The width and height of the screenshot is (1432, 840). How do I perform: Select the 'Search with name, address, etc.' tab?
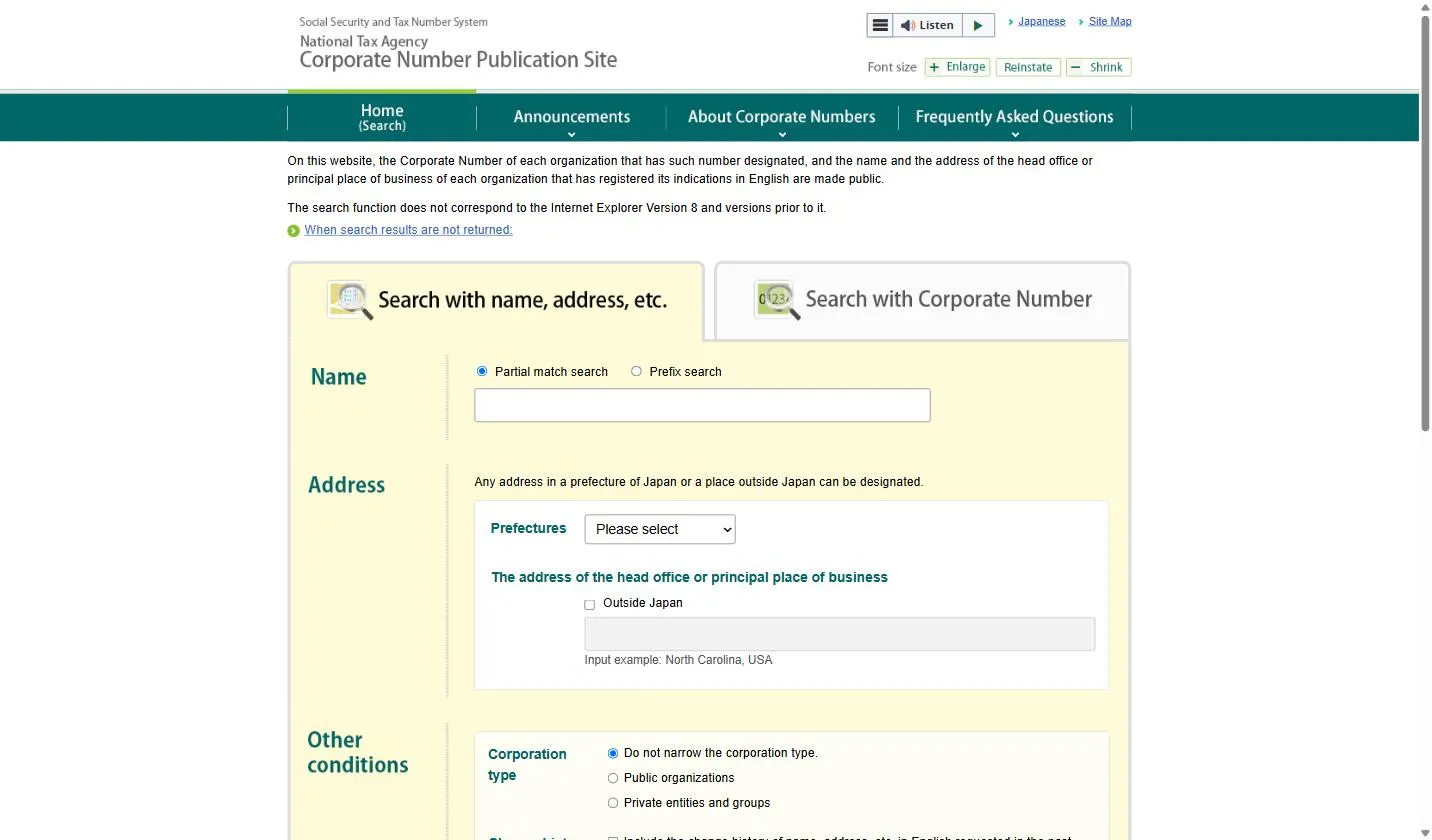click(496, 300)
